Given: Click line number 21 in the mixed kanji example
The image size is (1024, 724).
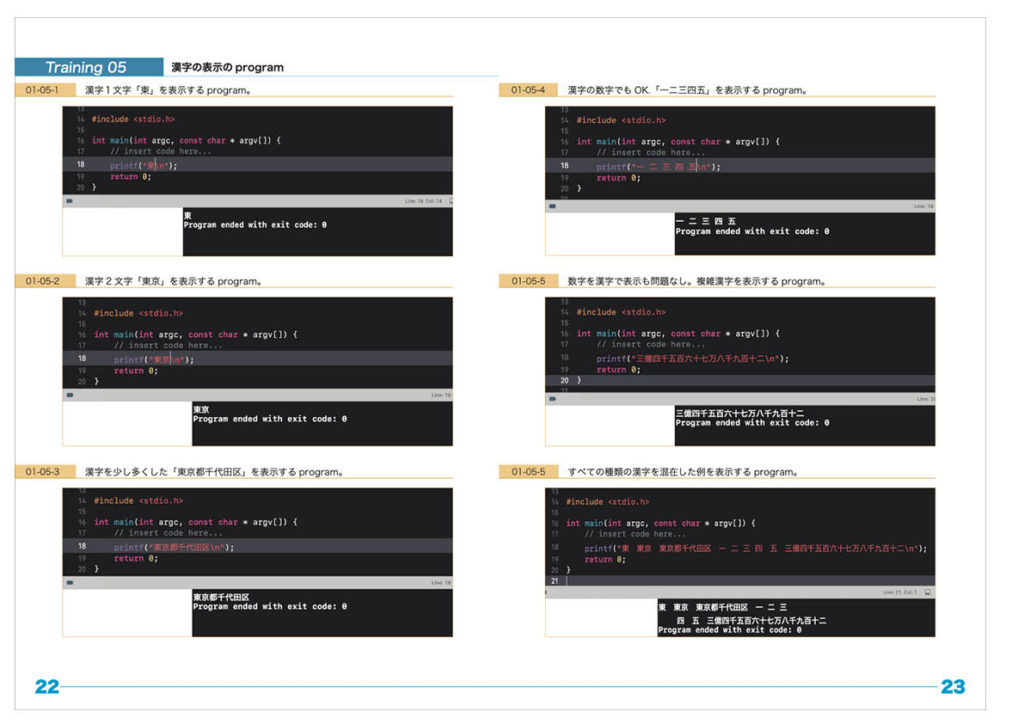Looking at the screenshot, I should pyautogui.click(x=554, y=581).
